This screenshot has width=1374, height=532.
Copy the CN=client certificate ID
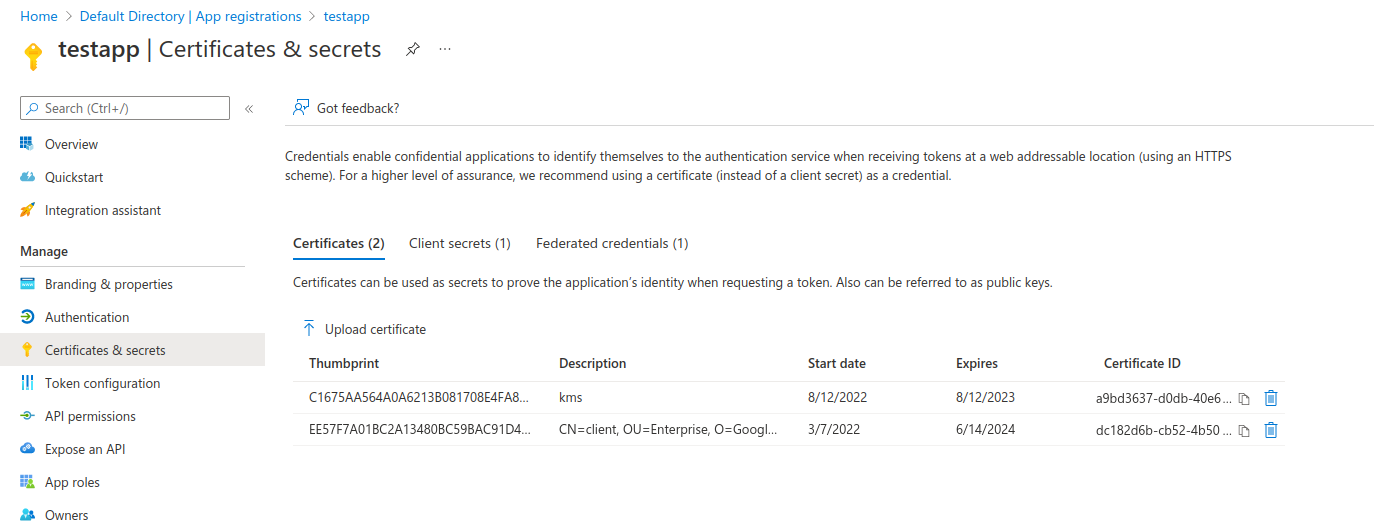coord(1244,431)
